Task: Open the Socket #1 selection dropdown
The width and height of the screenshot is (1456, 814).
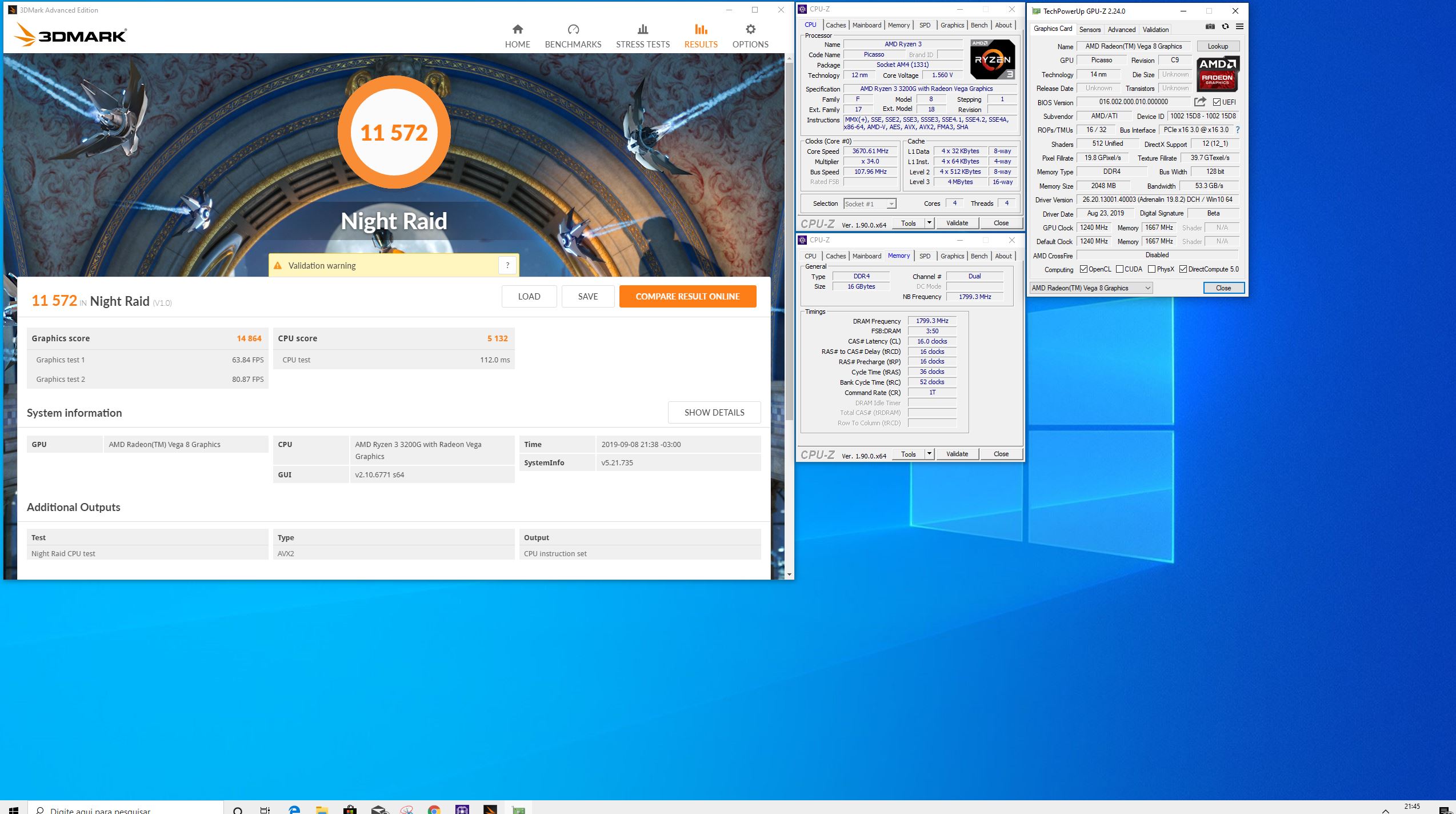Action: [x=870, y=204]
